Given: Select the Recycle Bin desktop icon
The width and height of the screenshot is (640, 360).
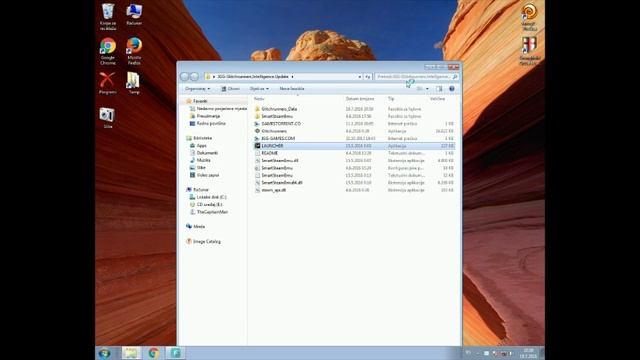Looking at the screenshot, I should (x=108, y=16).
